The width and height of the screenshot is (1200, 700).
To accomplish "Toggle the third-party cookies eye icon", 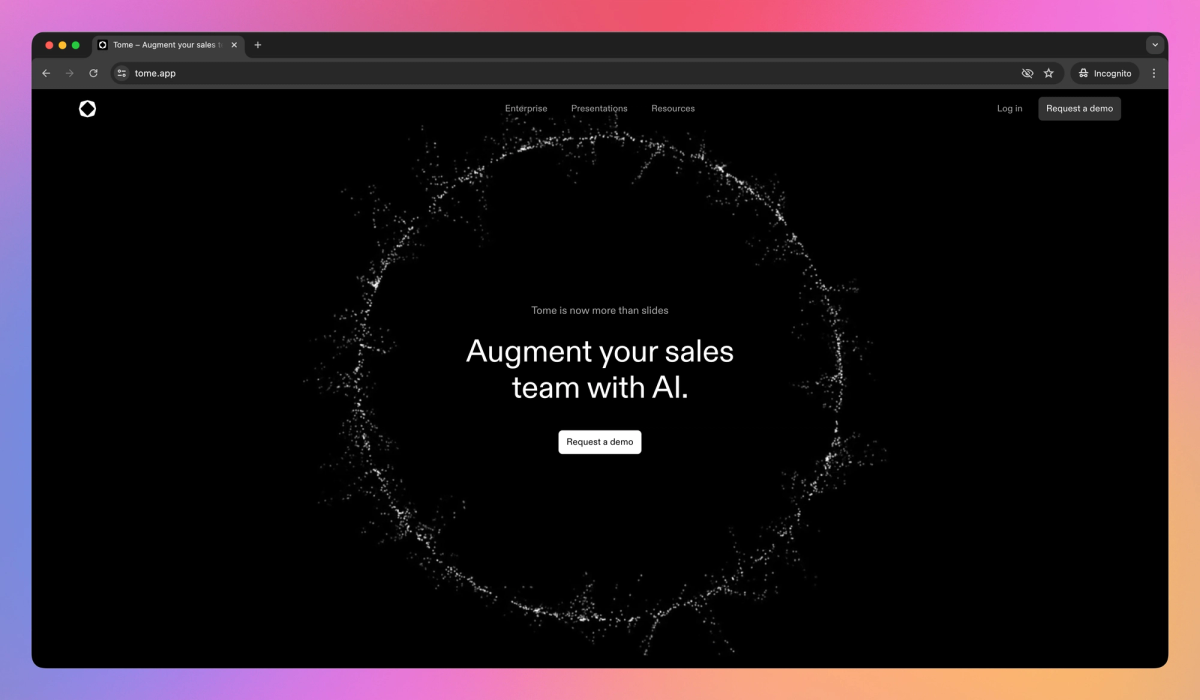I will (1027, 73).
